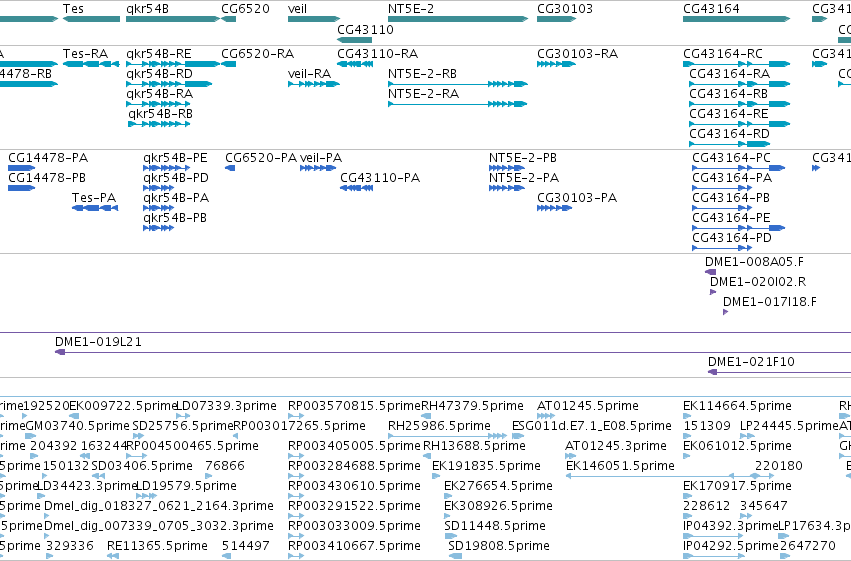Click EST Dmel_dig_018327_0621_2164.3prime
This screenshot has width=851, height=561.
(x=158, y=506)
